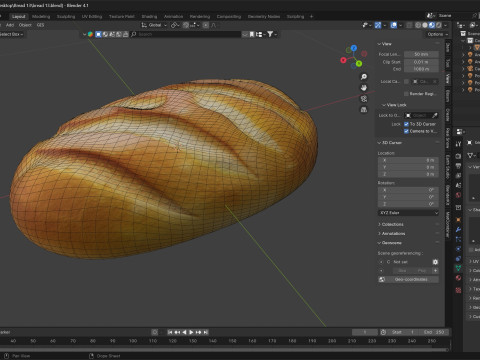Open the Add menu in viewport header

[x=10, y=25]
